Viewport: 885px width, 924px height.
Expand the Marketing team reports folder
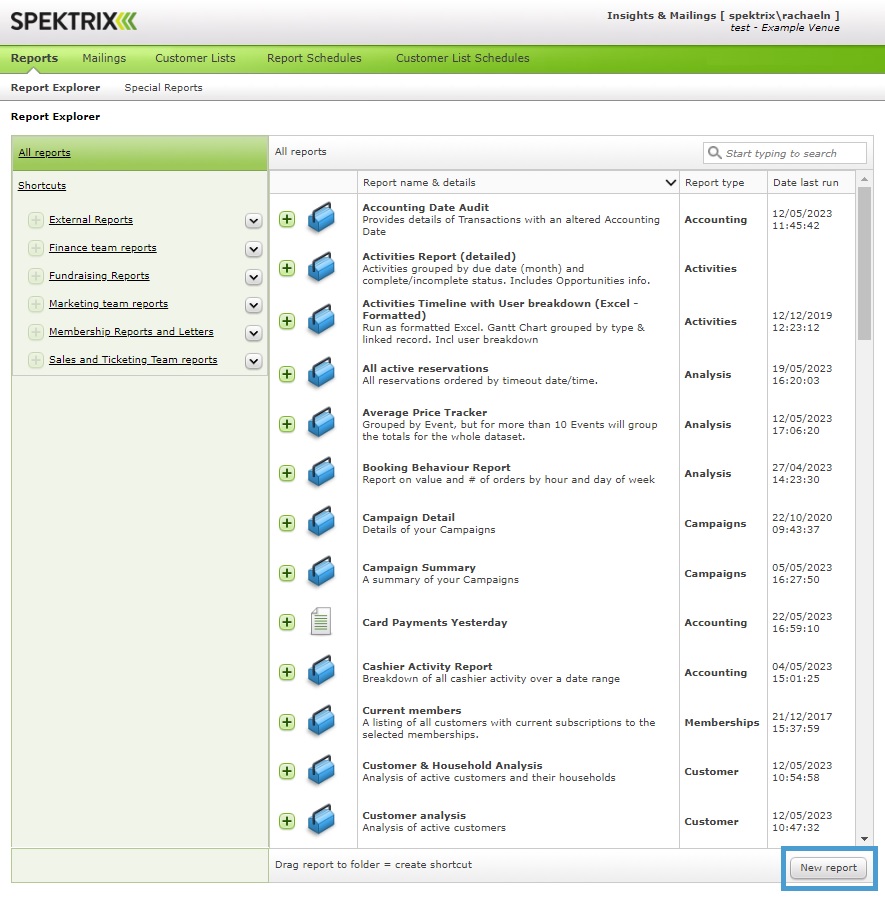[36, 304]
